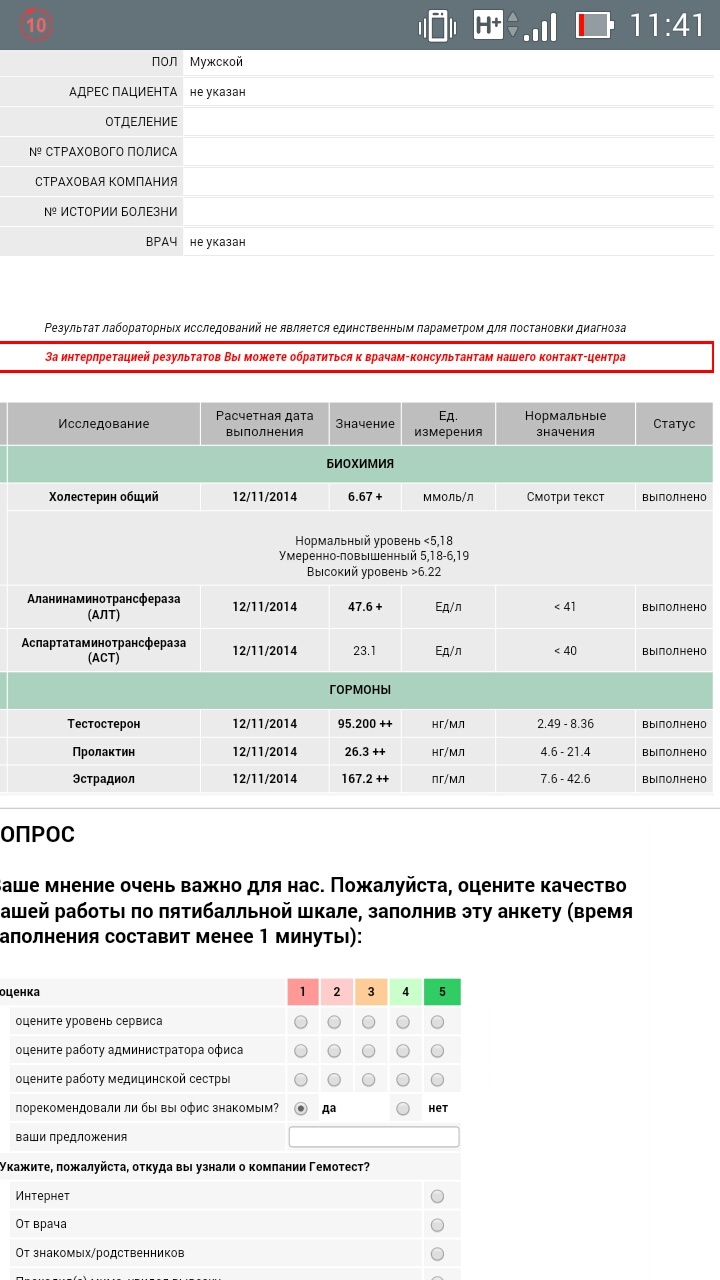Tap the signal strength bars icon
Image resolution: width=720 pixels, height=1280 pixels.
pos(541,25)
